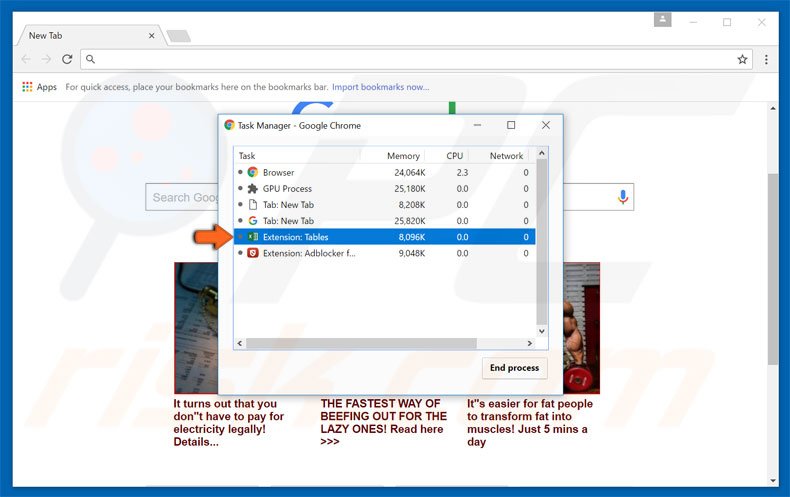This screenshot has height=497, width=790.
Task: Close the New Tab tab
Action: [x=151, y=36]
